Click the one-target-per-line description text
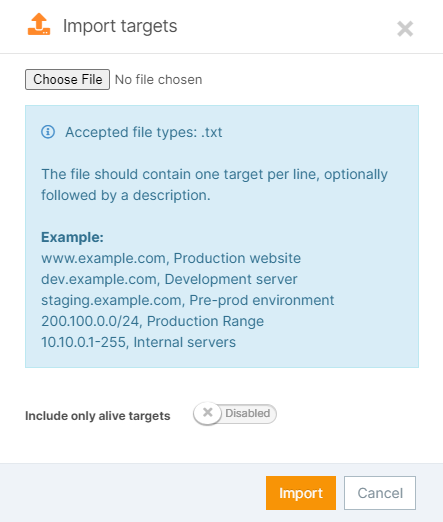The image size is (443, 522). click(214, 185)
